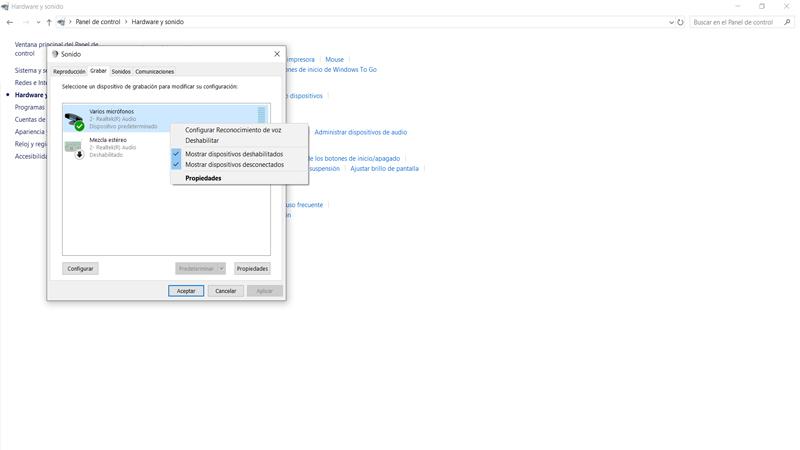The image size is (800, 450).
Task: Open the Windows To Go link
Action: 332,69
